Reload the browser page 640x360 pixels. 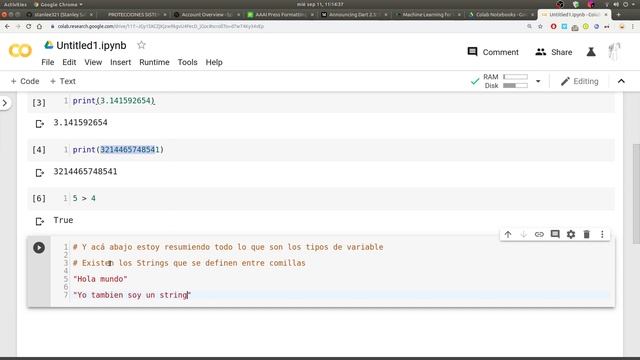click(28, 26)
